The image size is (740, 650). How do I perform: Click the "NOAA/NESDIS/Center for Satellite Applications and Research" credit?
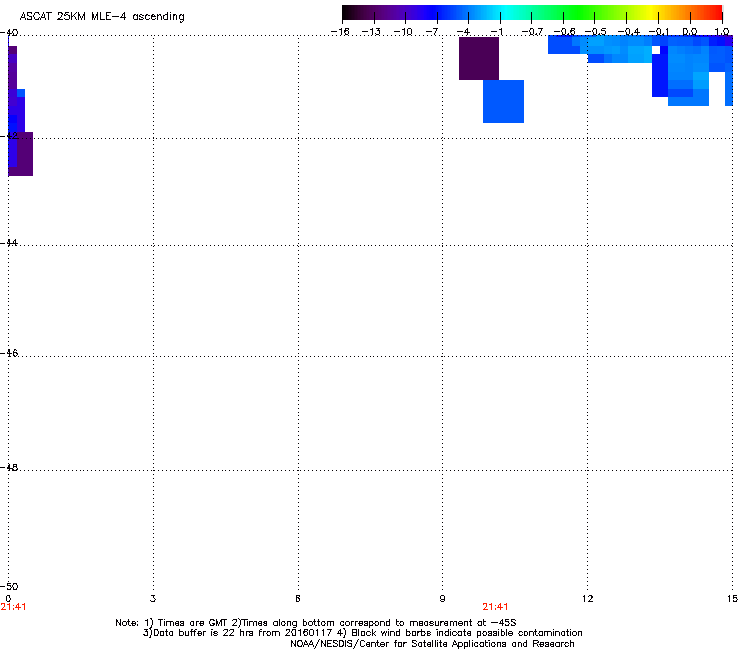pyautogui.click(x=432, y=644)
